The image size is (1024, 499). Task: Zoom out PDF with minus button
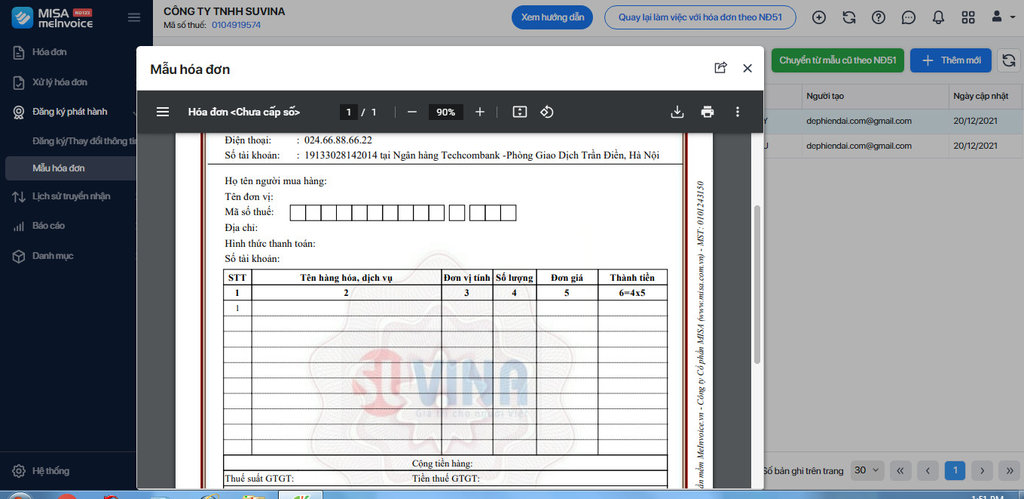pos(412,112)
